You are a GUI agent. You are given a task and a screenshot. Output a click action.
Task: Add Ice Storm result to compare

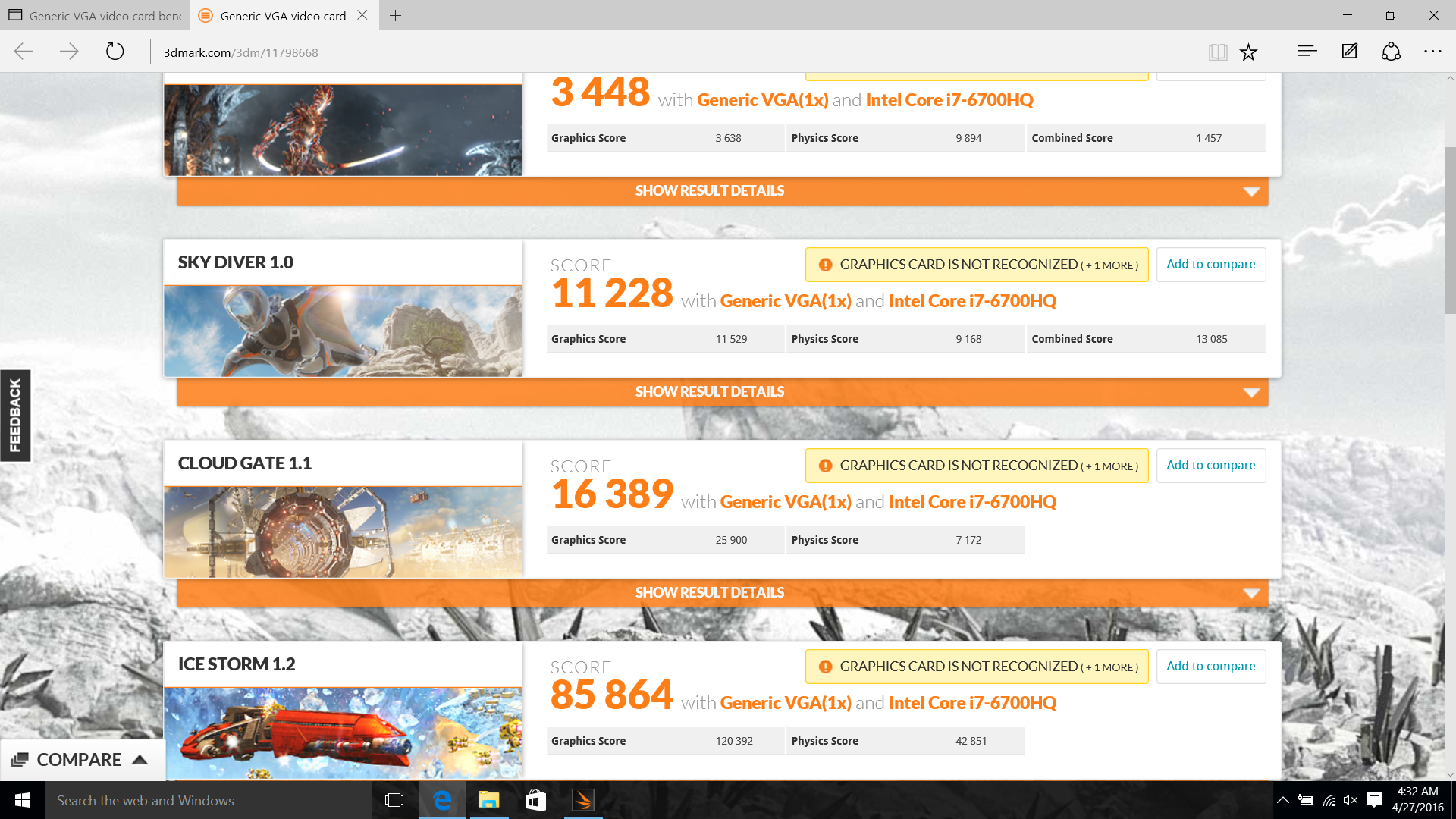tap(1211, 666)
